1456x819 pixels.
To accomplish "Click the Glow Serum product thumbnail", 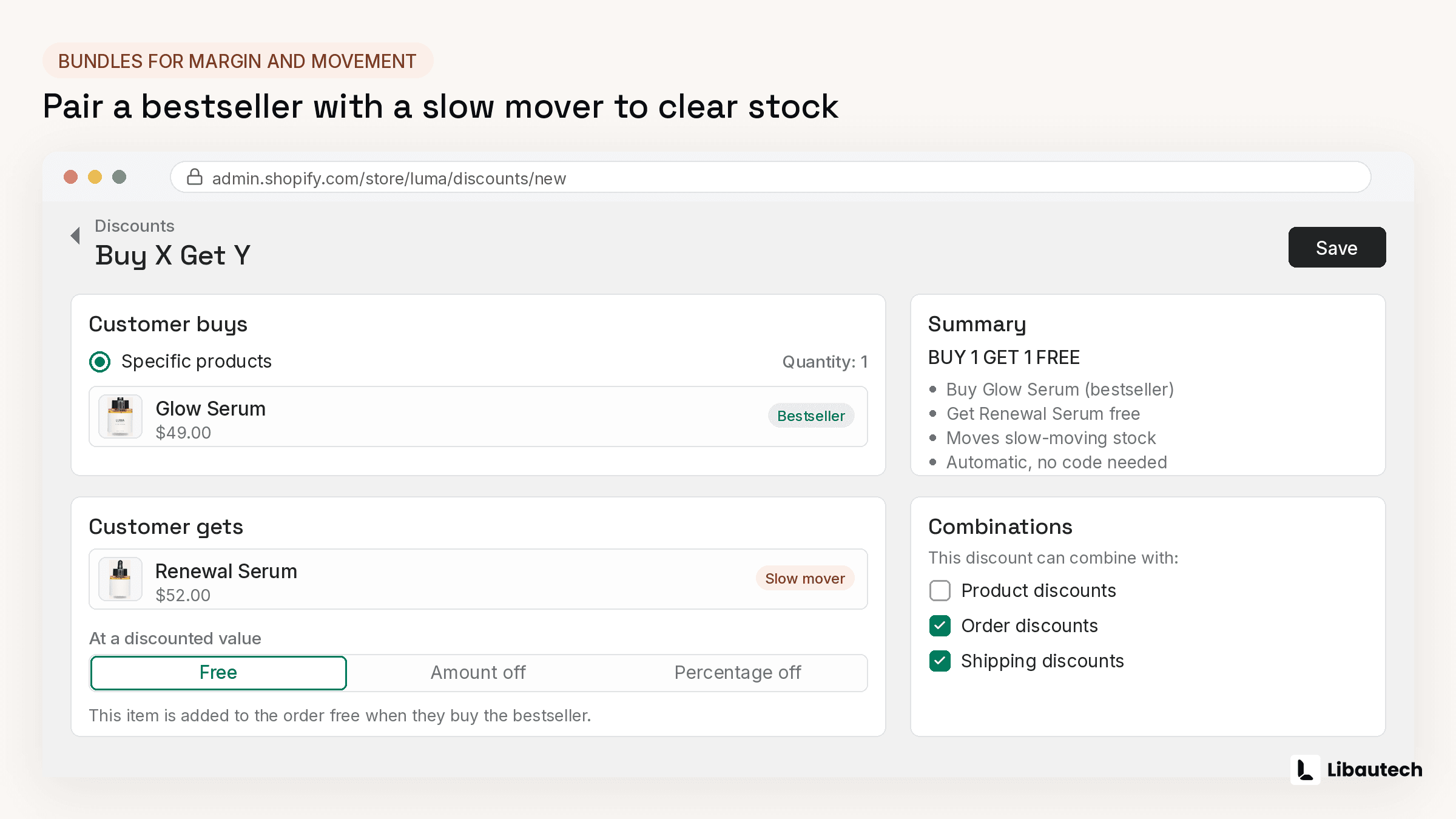I will [x=120, y=416].
